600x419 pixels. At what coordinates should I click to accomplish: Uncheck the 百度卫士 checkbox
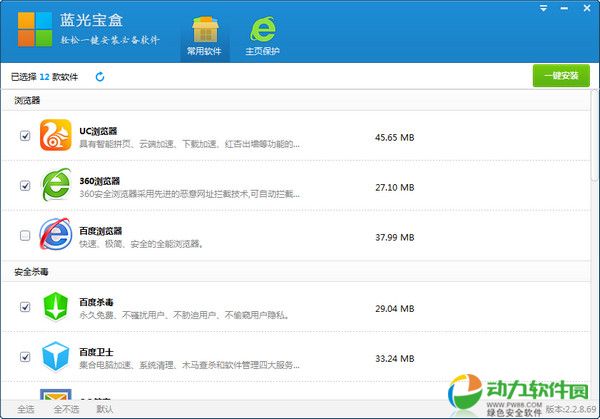tap(25, 357)
